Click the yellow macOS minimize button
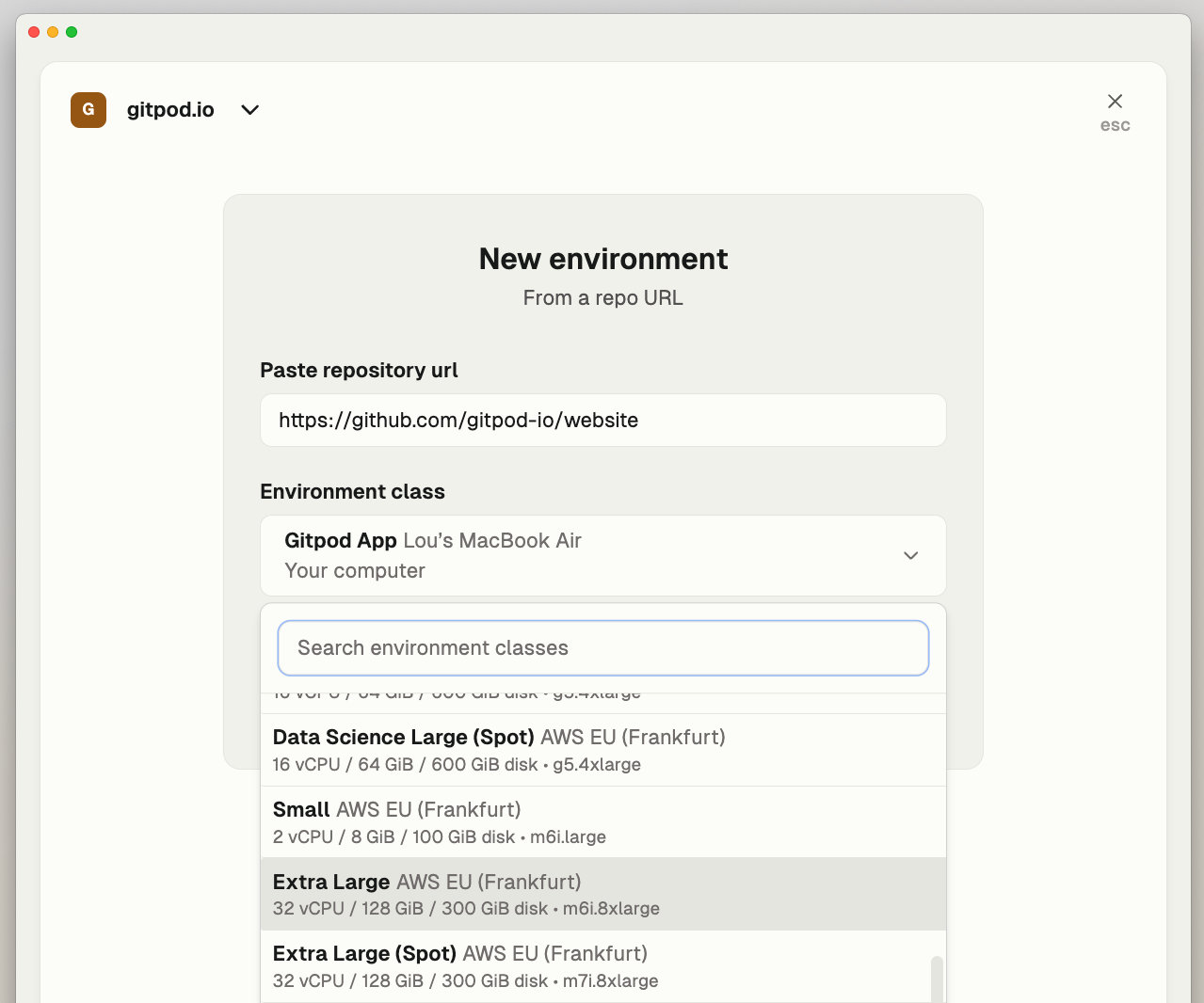Image resolution: width=1204 pixels, height=1003 pixels. [53, 32]
